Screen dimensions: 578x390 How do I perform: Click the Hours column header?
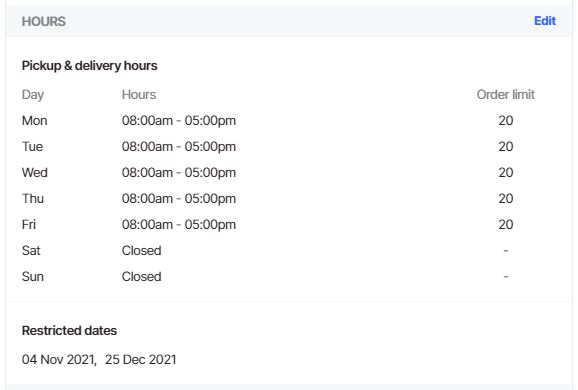[x=139, y=95]
